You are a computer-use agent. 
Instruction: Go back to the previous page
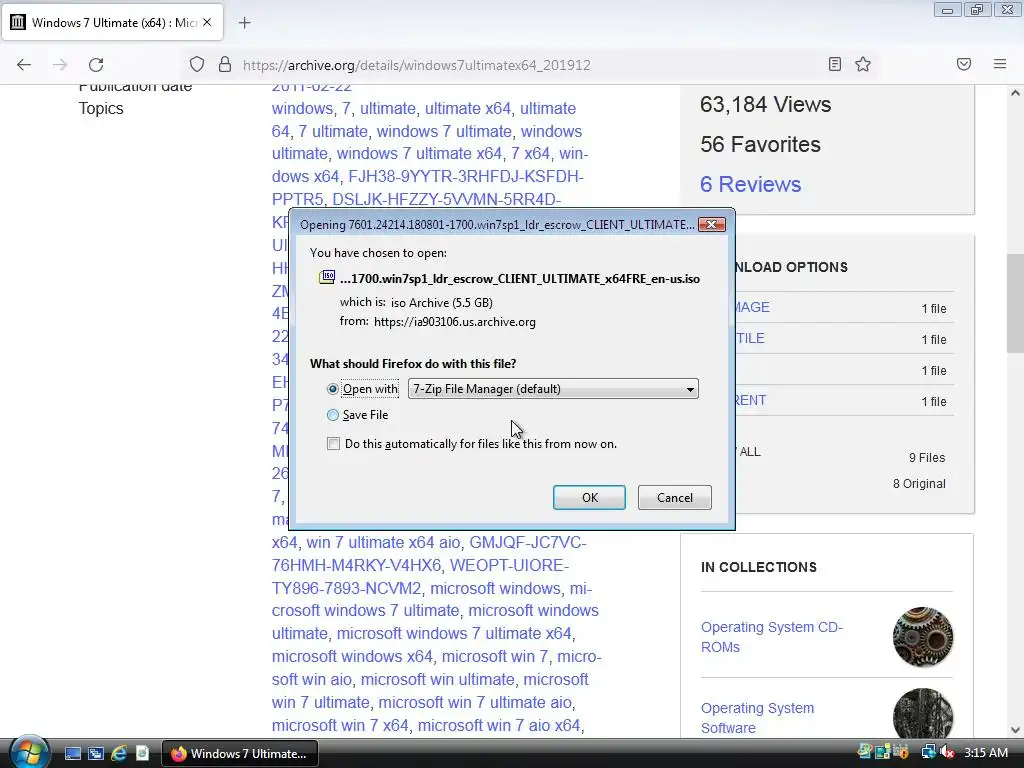(x=24, y=65)
